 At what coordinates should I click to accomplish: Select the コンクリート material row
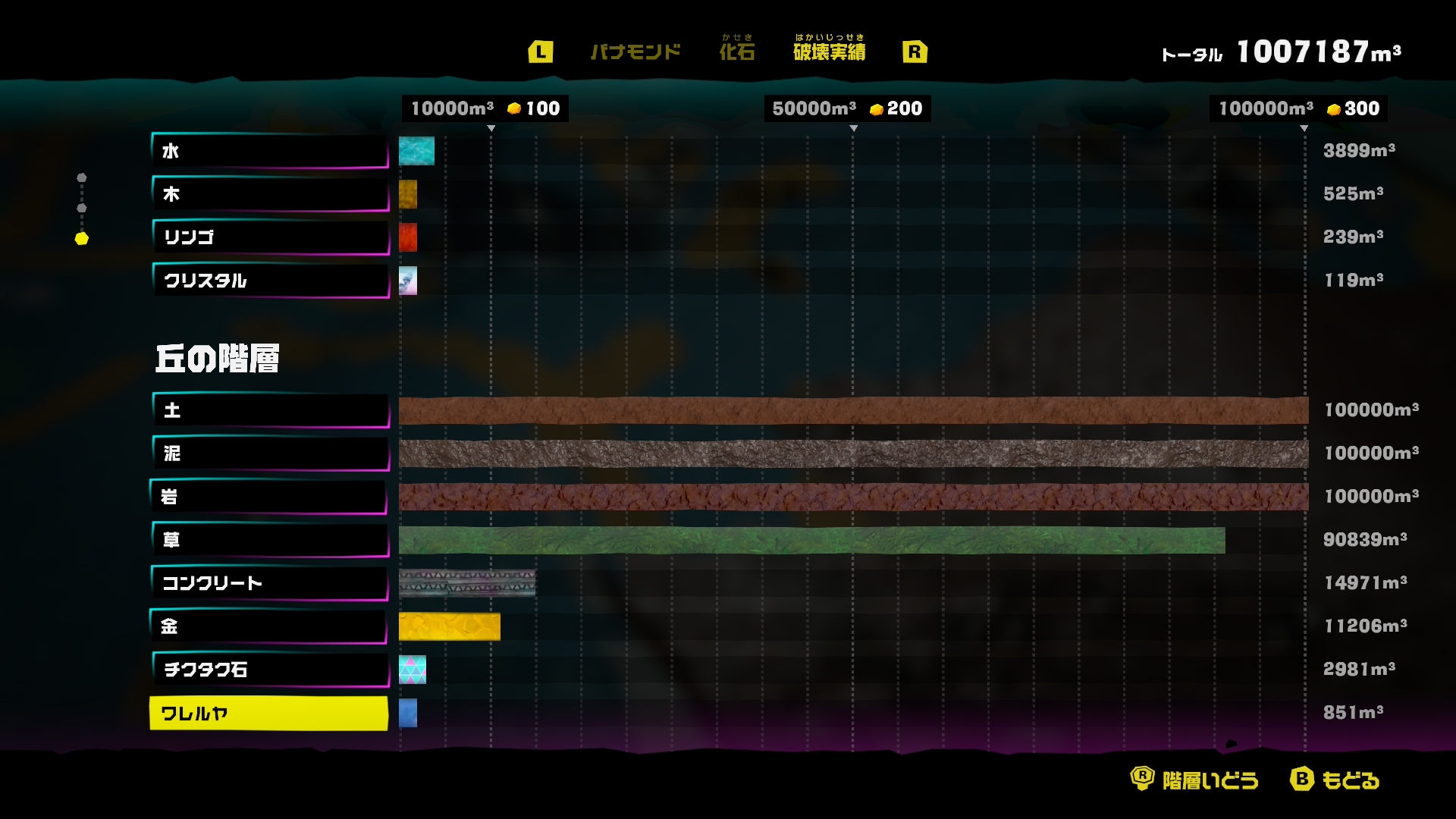click(x=269, y=583)
